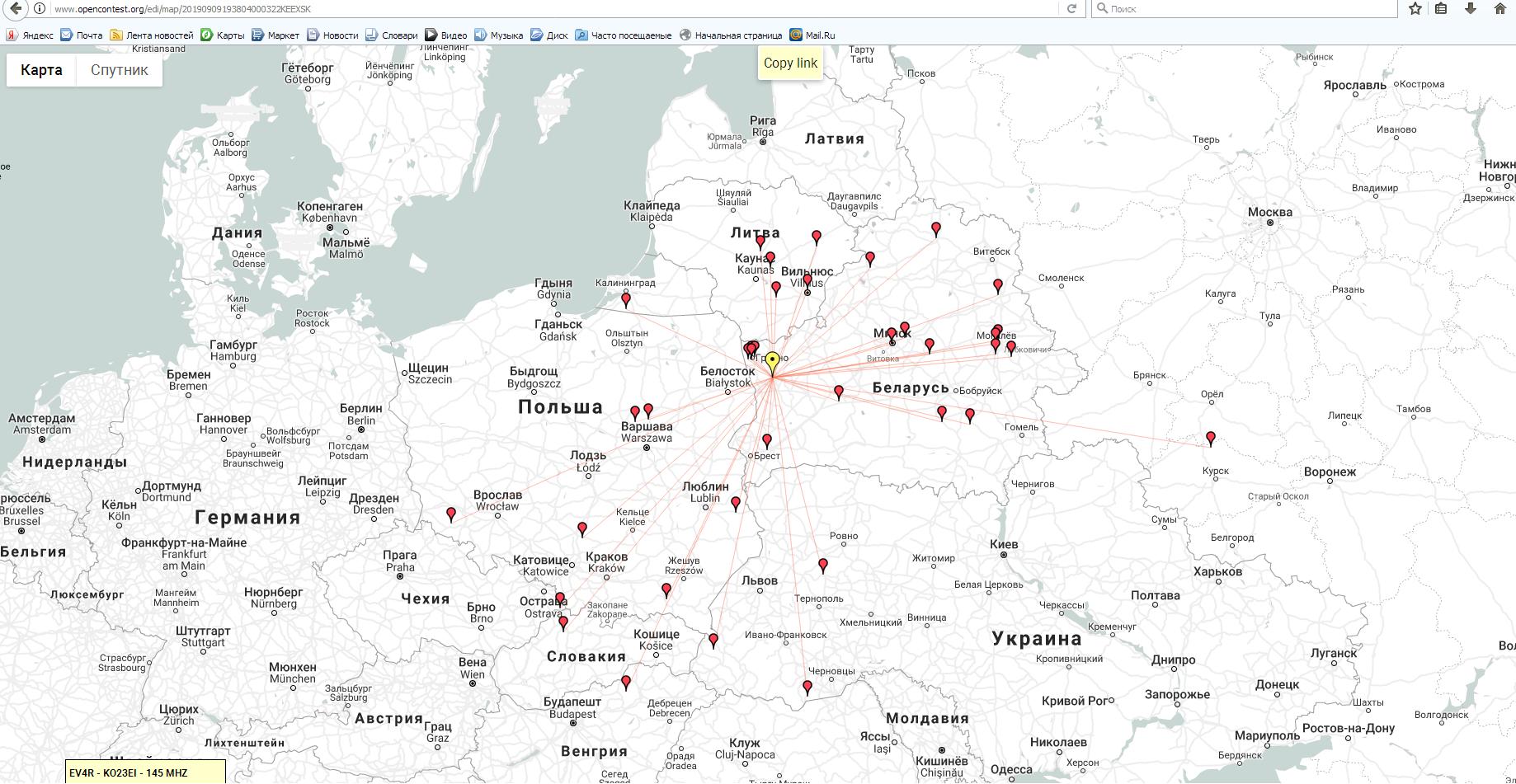Select the red marker northwest of Витебск
Image resolution: width=1516 pixels, height=784 pixels.
(x=935, y=228)
